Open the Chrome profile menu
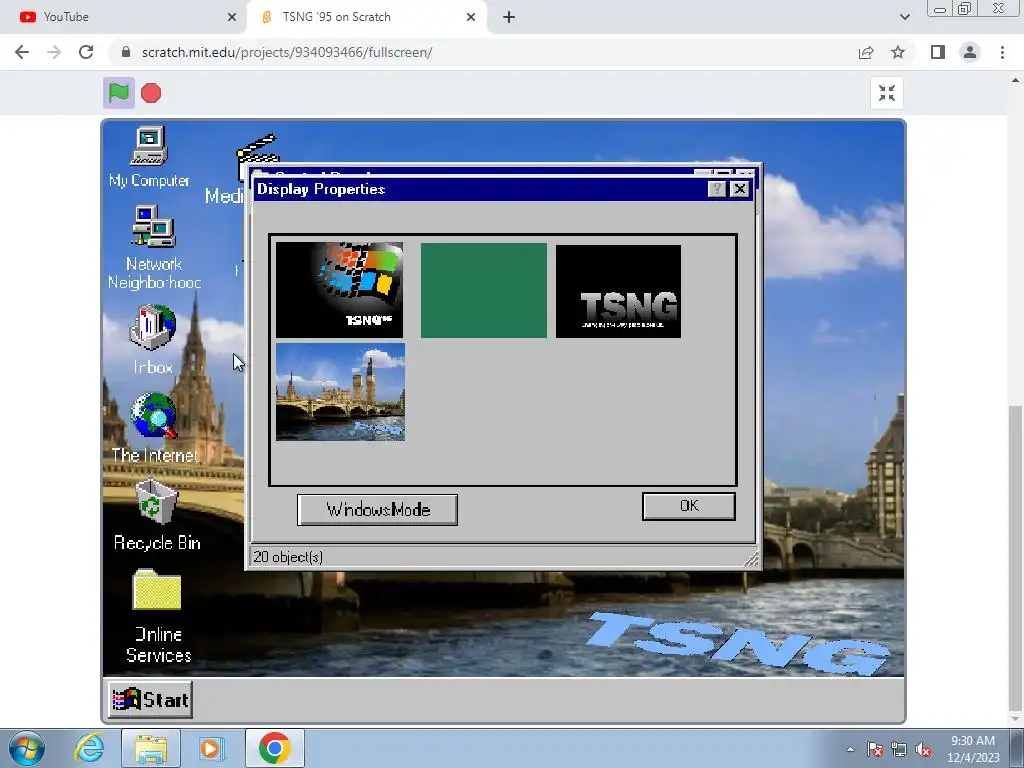 [x=970, y=52]
